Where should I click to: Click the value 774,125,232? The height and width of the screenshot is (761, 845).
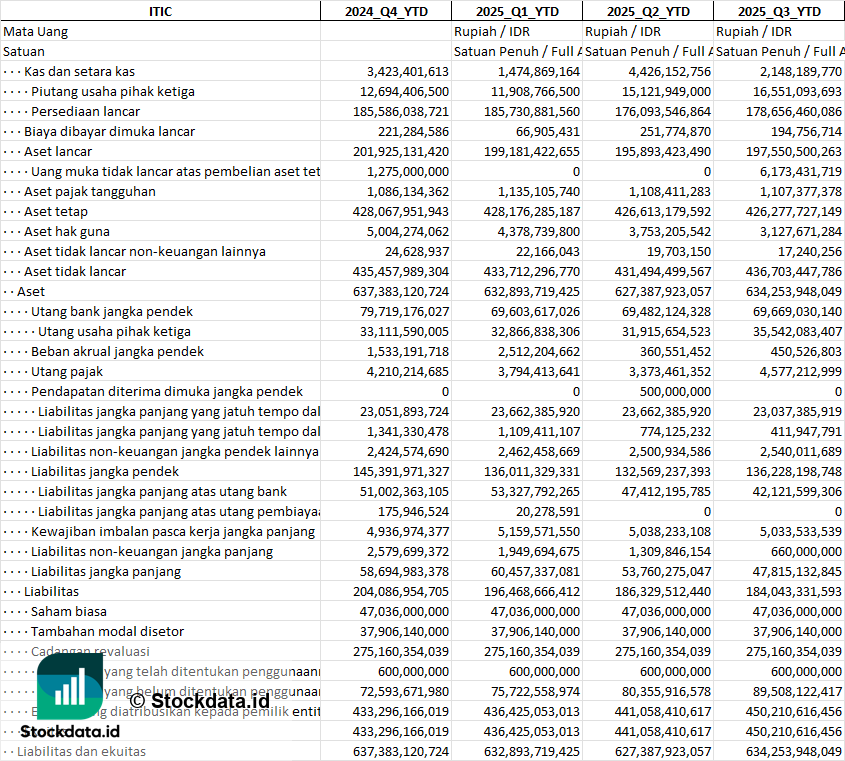click(x=675, y=430)
